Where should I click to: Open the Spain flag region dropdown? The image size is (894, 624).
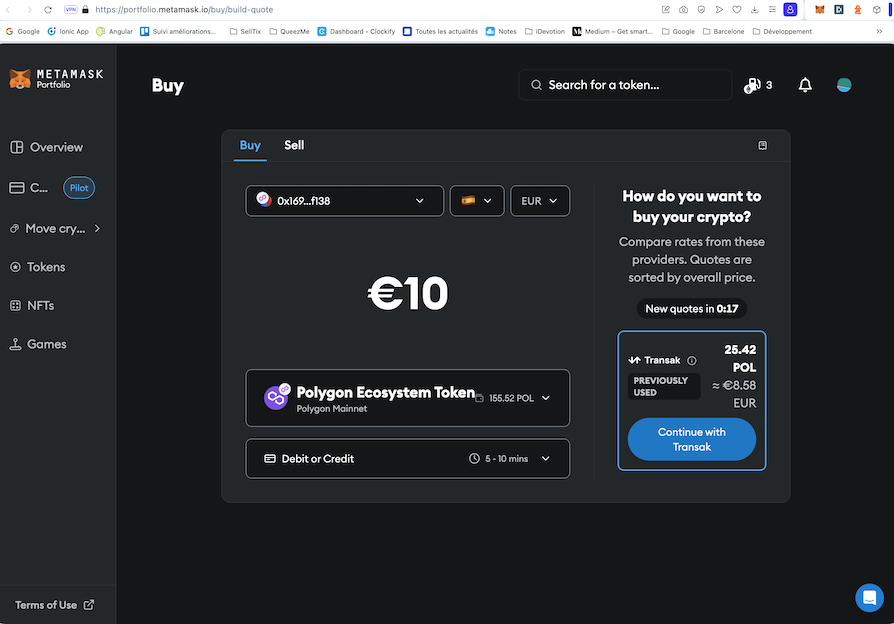476,201
